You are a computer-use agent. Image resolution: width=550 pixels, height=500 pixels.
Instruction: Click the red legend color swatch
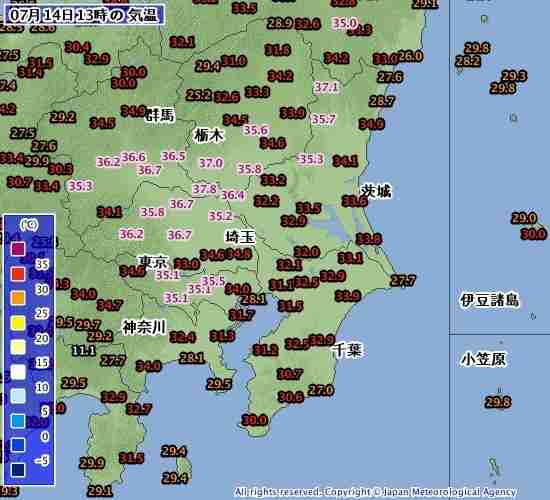click(18, 274)
